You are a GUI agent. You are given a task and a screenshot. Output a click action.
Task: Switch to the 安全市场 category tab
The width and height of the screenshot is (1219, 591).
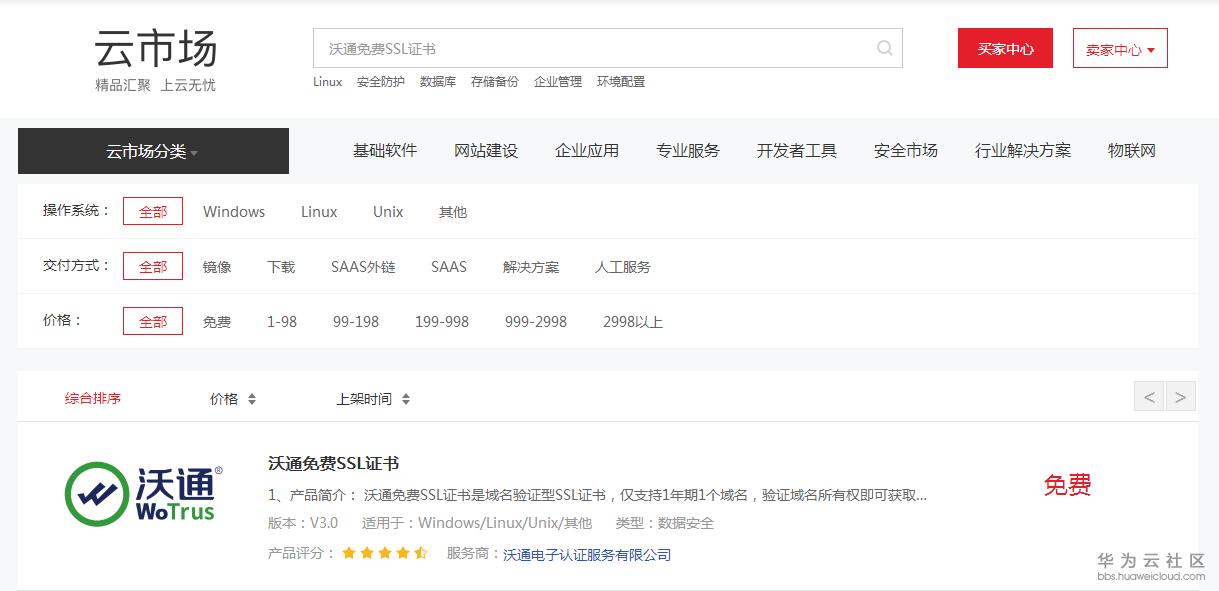(904, 150)
